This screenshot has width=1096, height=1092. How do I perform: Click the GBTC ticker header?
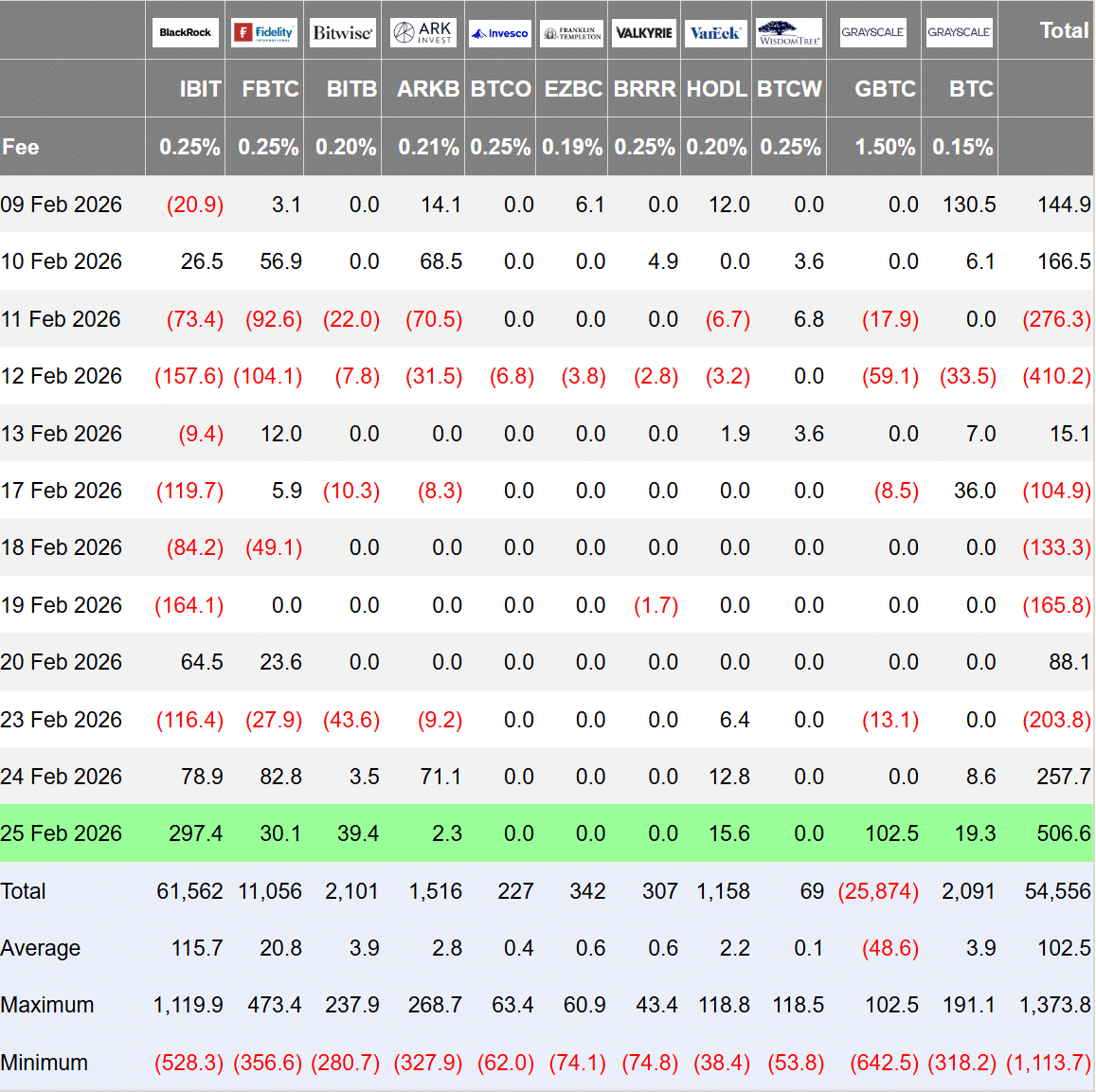coord(885,89)
